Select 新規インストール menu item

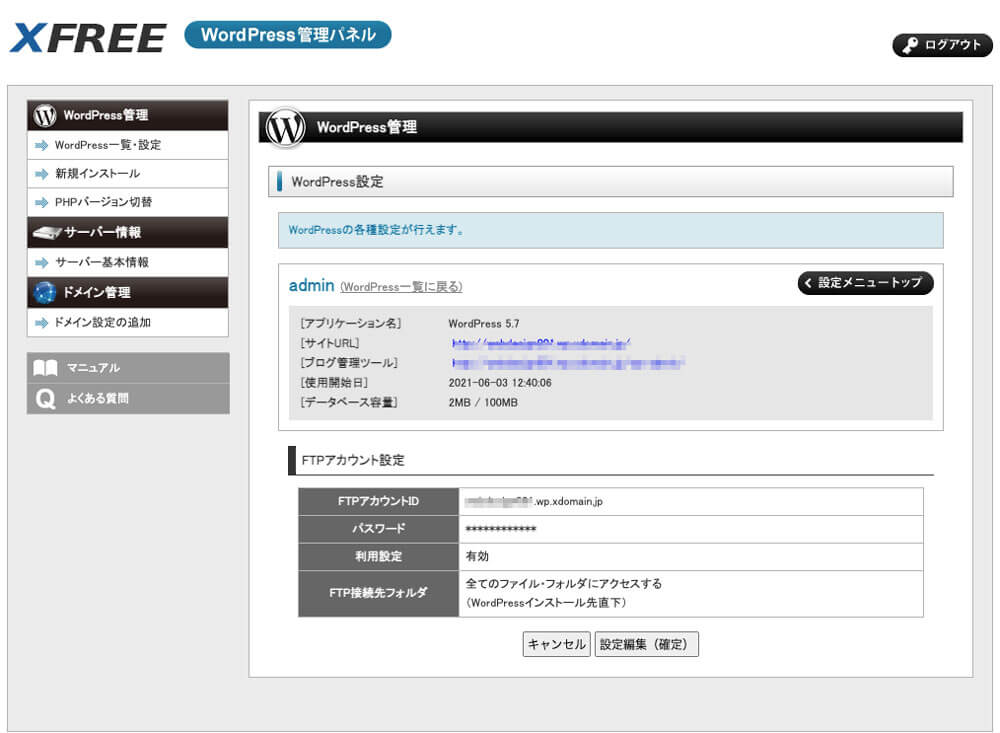point(97,174)
